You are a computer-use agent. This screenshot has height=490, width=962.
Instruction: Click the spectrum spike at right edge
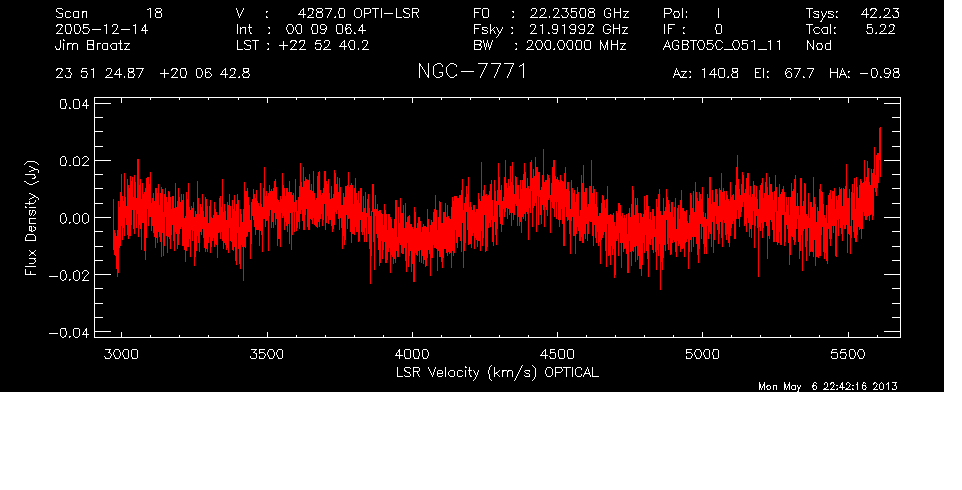[879, 135]
